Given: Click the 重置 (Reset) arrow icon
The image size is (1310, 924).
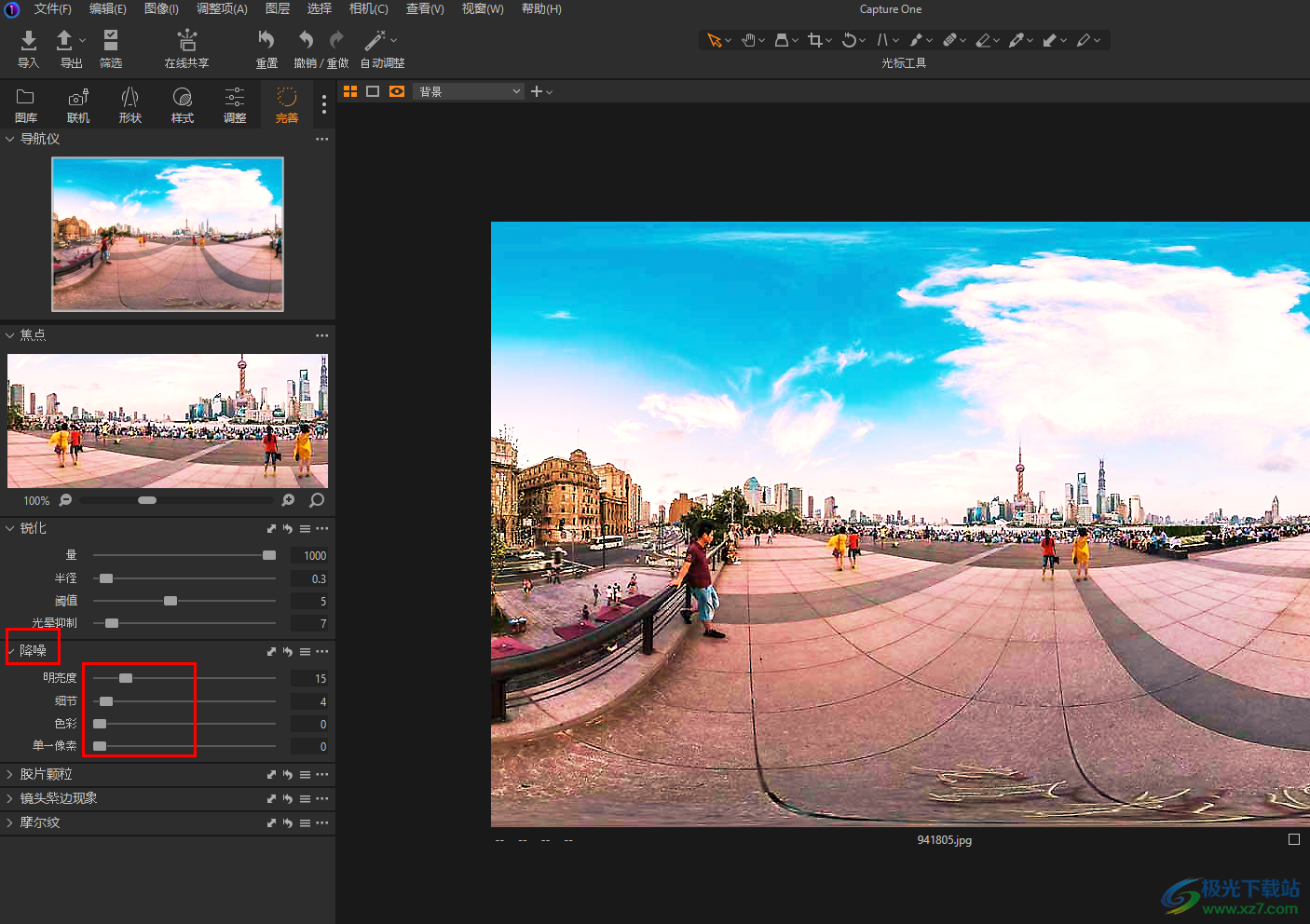Looking at the screenshot, I should (266, 40).
